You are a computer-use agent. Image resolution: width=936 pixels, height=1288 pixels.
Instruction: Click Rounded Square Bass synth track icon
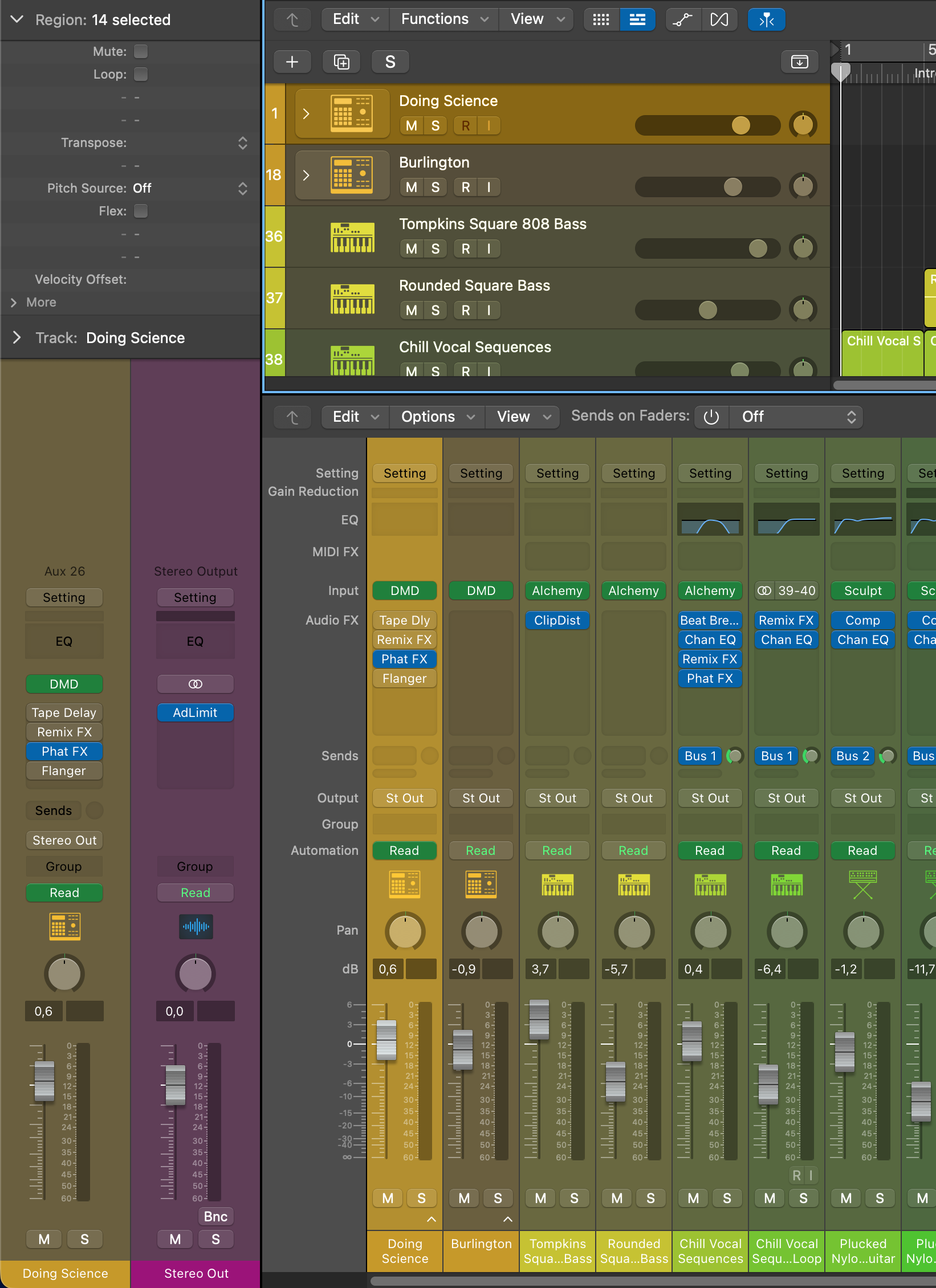coord(352,299)
